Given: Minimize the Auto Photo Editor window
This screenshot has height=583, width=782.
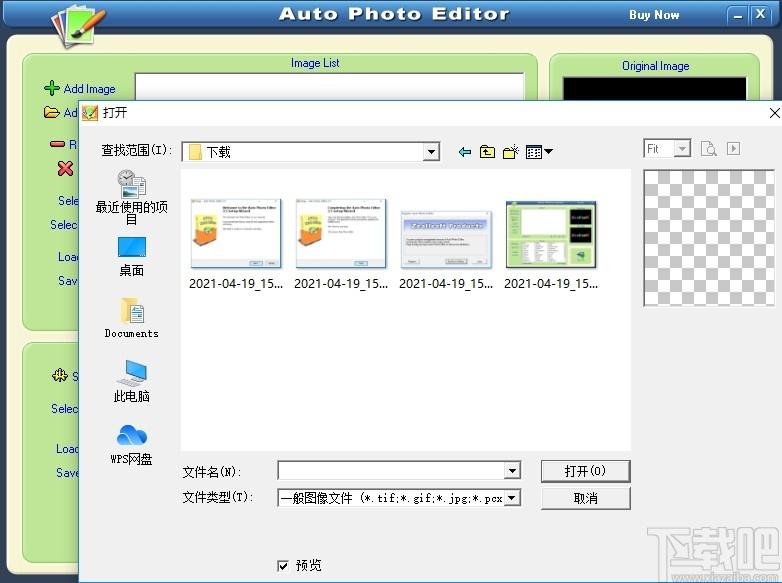Looking at the screenshot, I should (738, 15).
